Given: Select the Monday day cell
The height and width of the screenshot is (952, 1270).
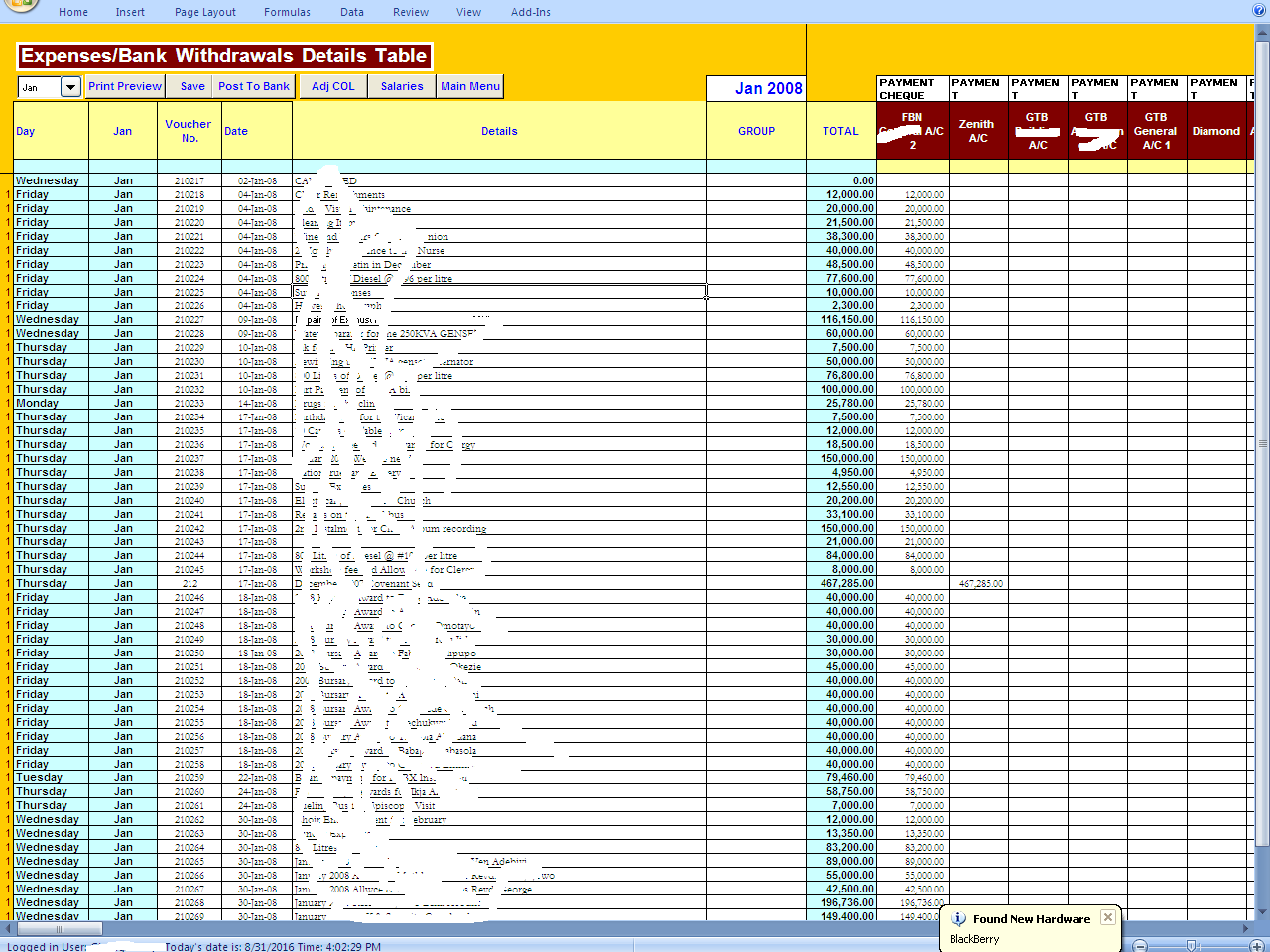Looking at the screenshot, I should (x=51, y=404).
